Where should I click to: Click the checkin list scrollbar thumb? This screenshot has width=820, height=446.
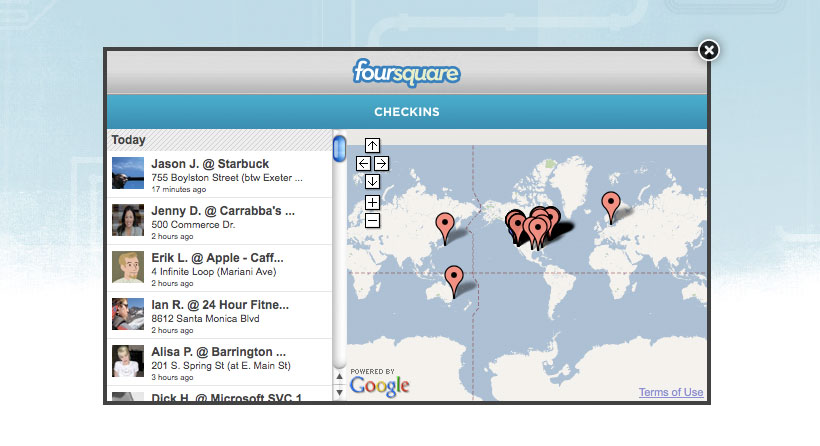[339, 148]
